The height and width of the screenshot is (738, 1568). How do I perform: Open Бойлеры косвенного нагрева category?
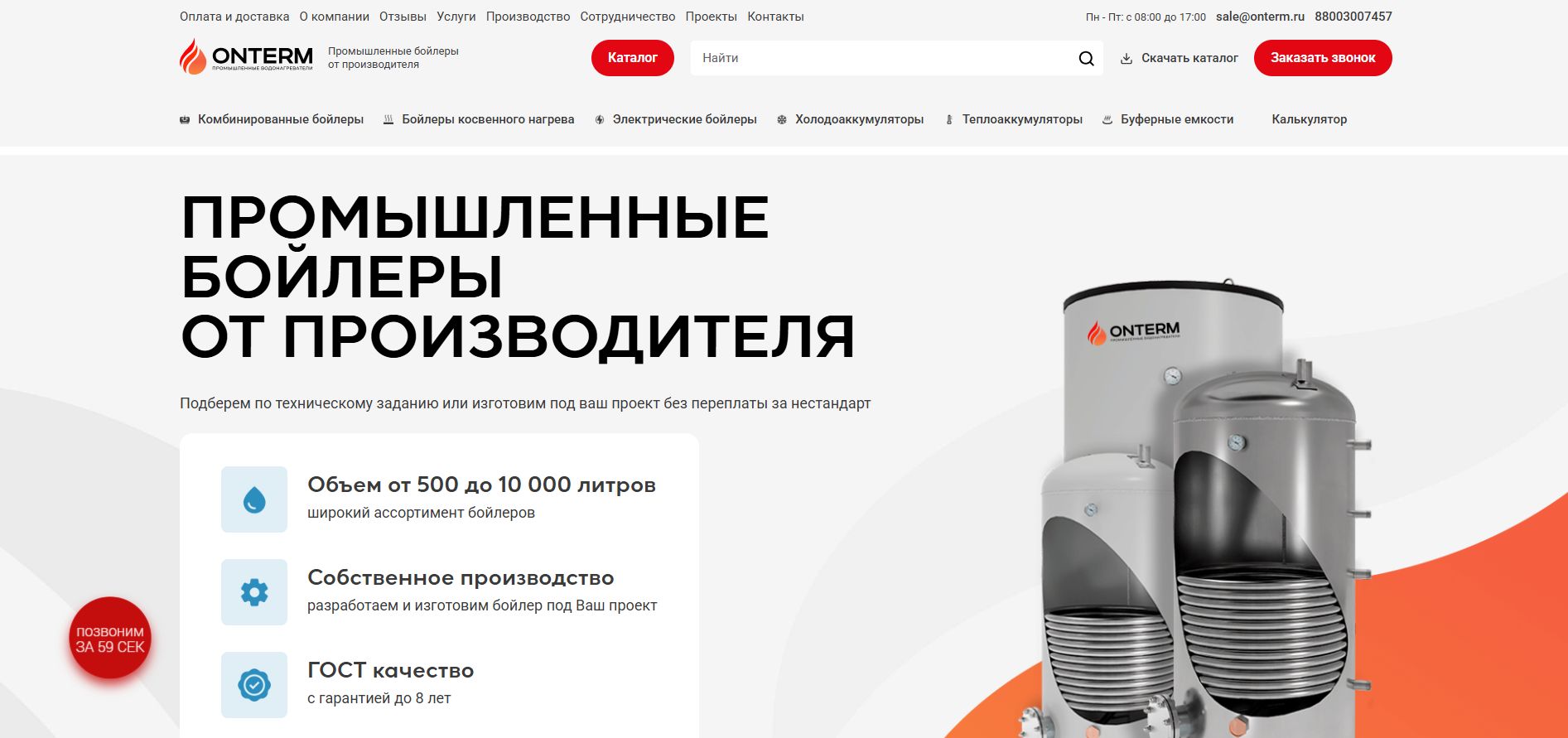point(488,119)
